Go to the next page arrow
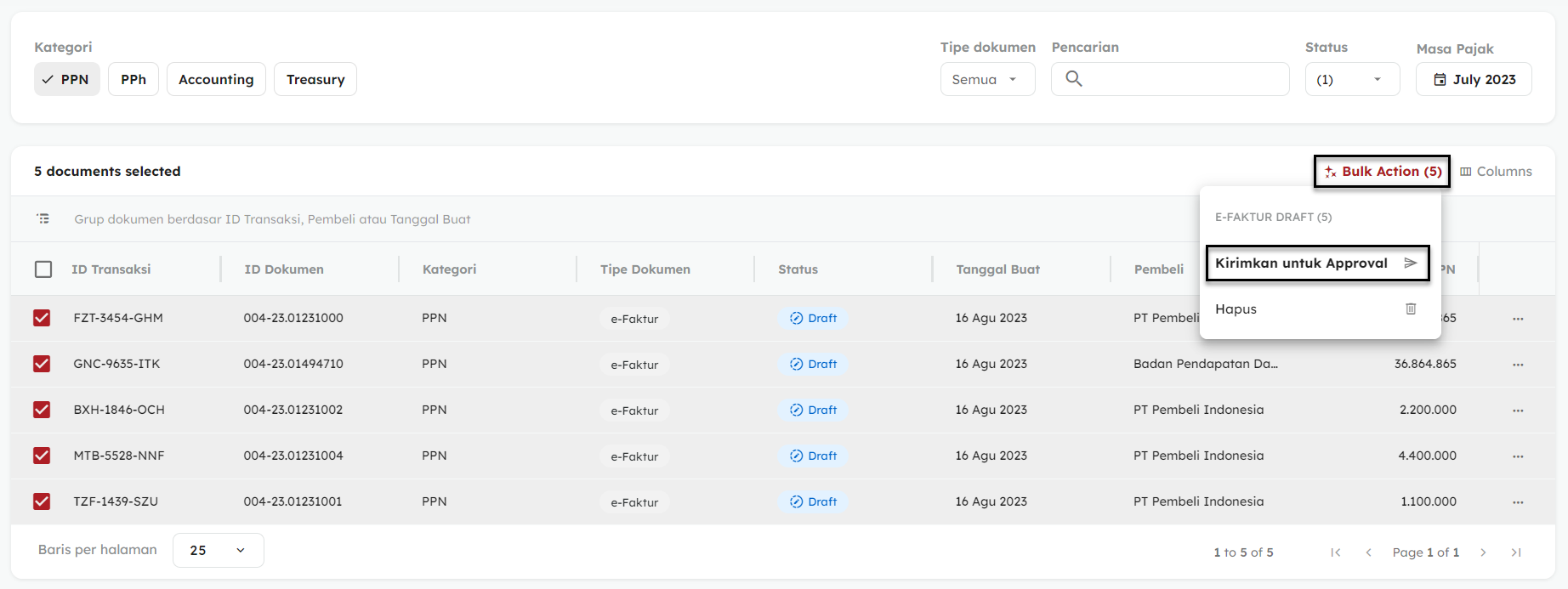The height and width of the screenshot is (589, 1568). [x=1483, y=552]
